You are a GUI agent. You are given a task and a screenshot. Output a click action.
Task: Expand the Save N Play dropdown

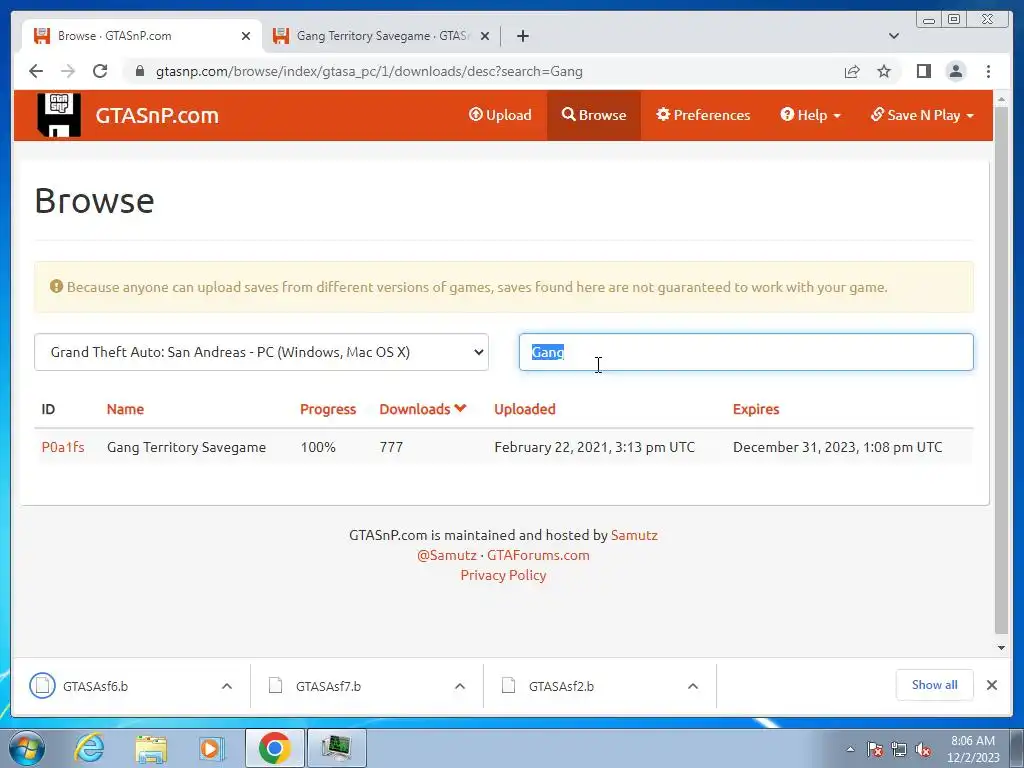(x=922, y=115)
